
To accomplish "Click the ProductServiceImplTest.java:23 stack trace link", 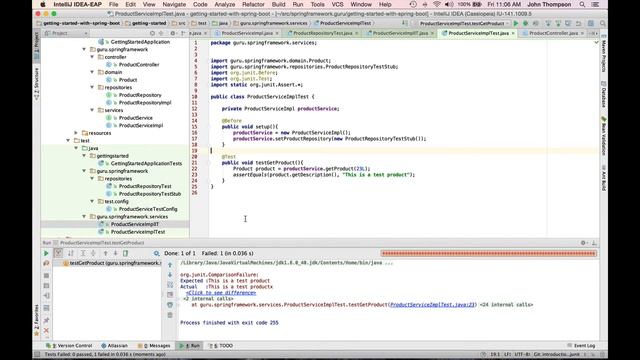I will 432,305.
